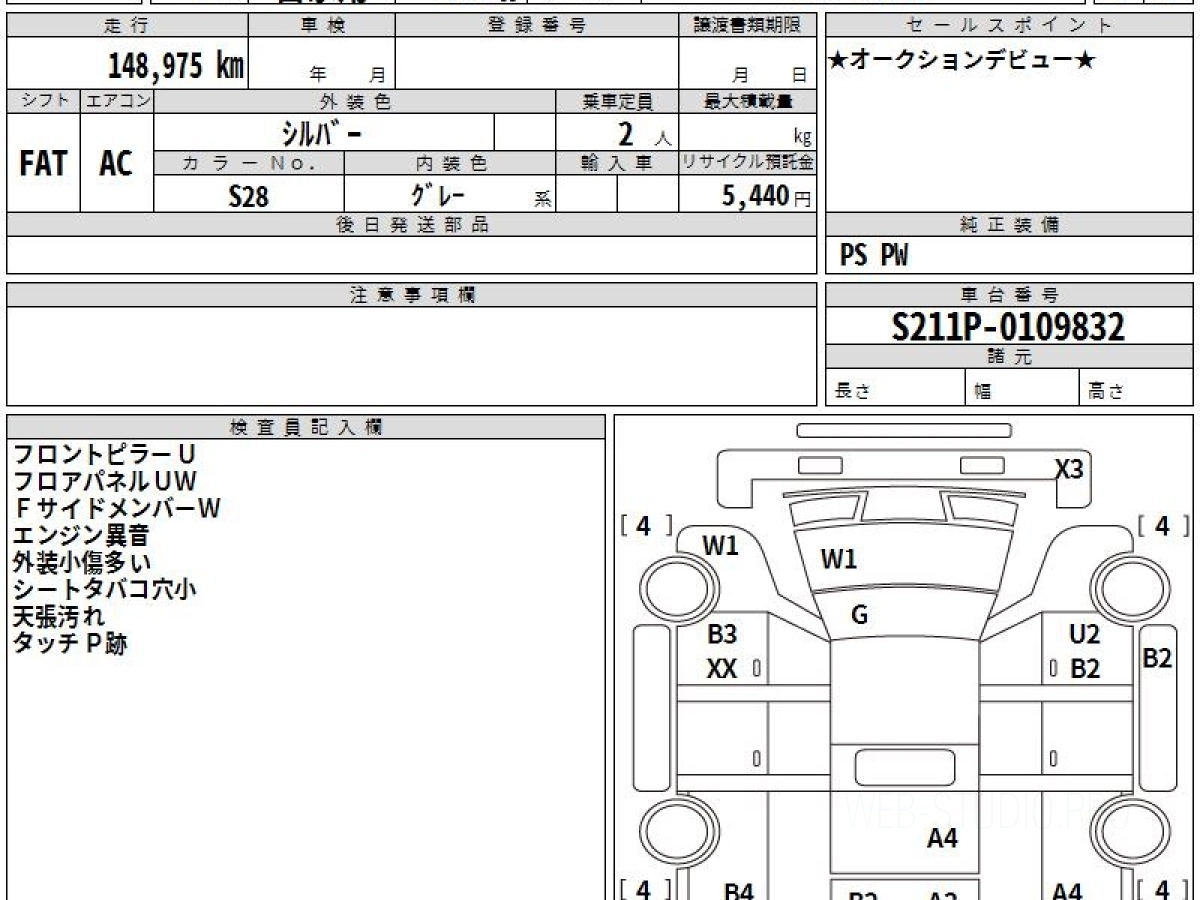Click the ★オークションデビュー★ sales note
Image resolution: width=1200 pixels, height=900 pixels.
click(963, 61)
